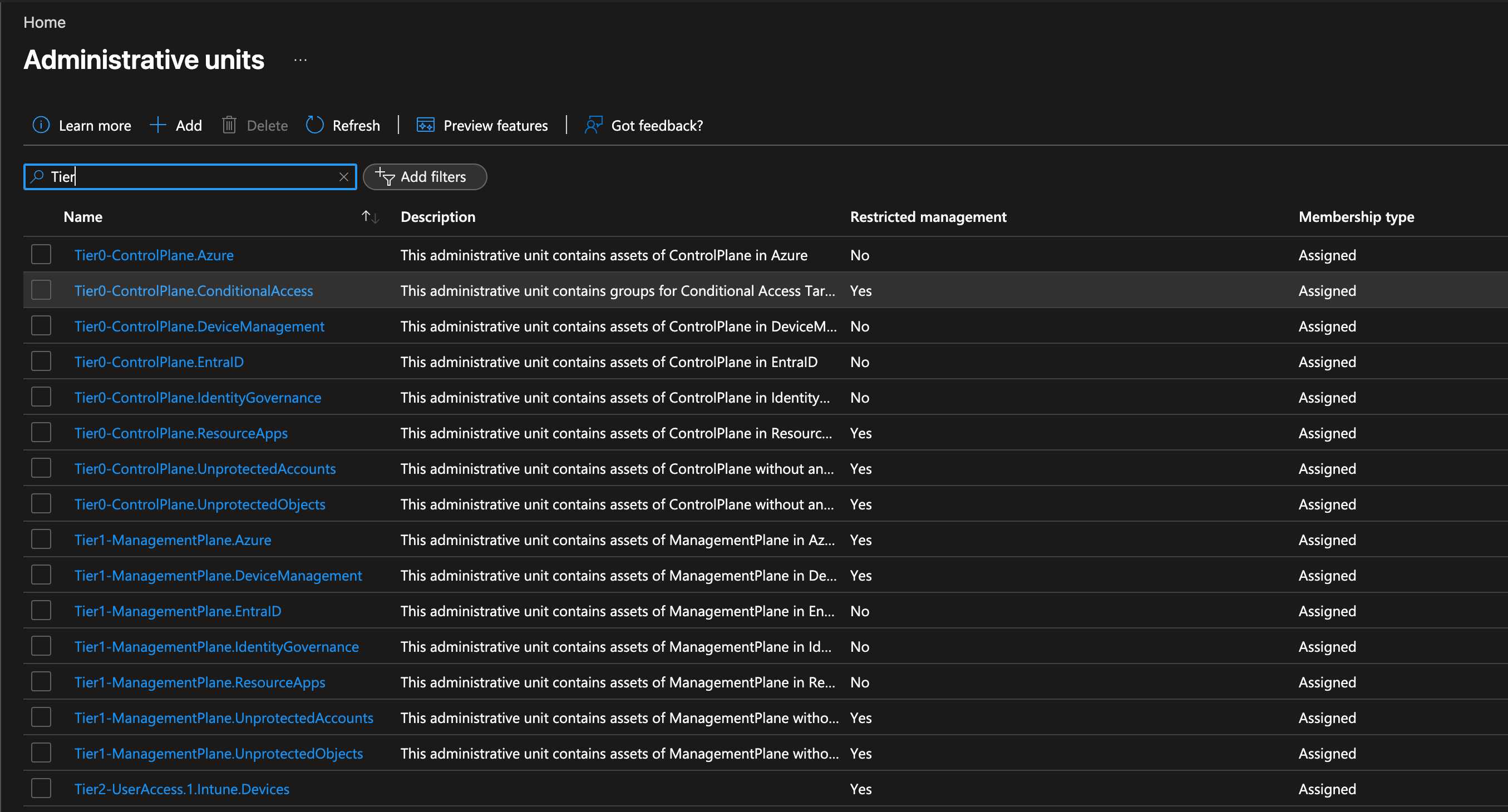Click Add filters button
The width and height of the screenshot is (1508, 812).
point(425,177)
